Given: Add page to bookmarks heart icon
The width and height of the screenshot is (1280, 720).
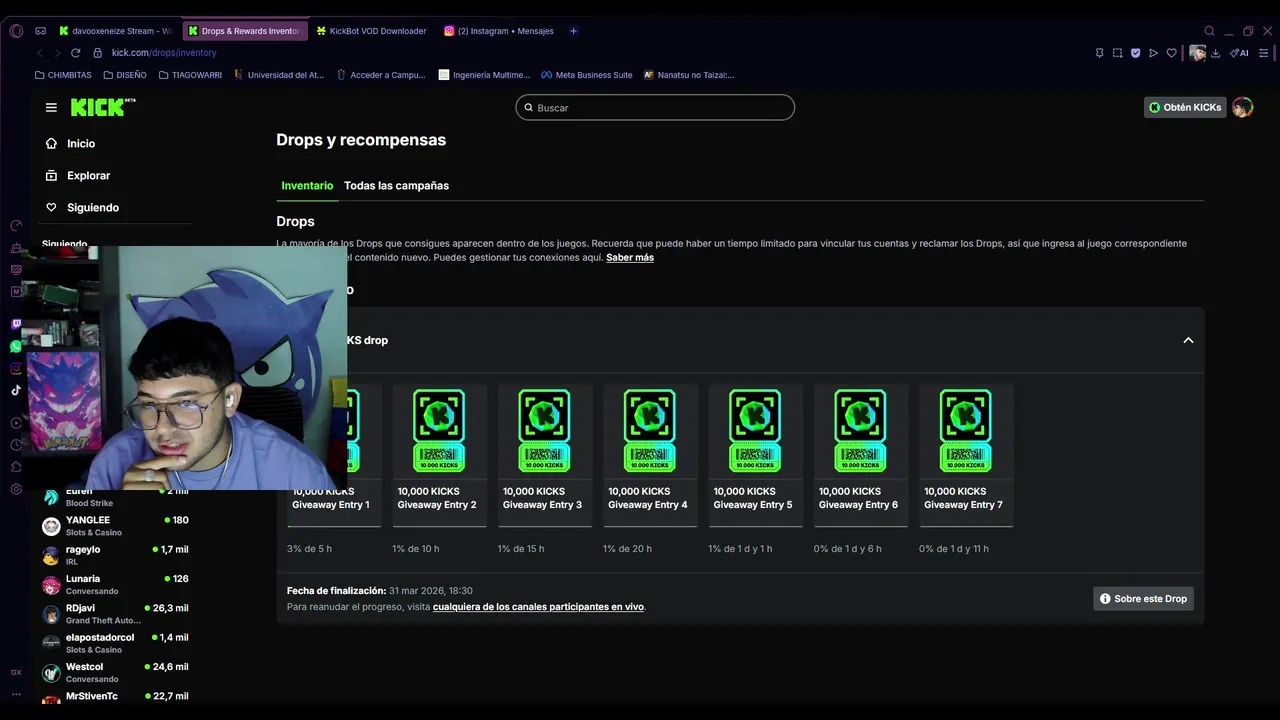Looking at the screenshot, I should click(1171, 53).
